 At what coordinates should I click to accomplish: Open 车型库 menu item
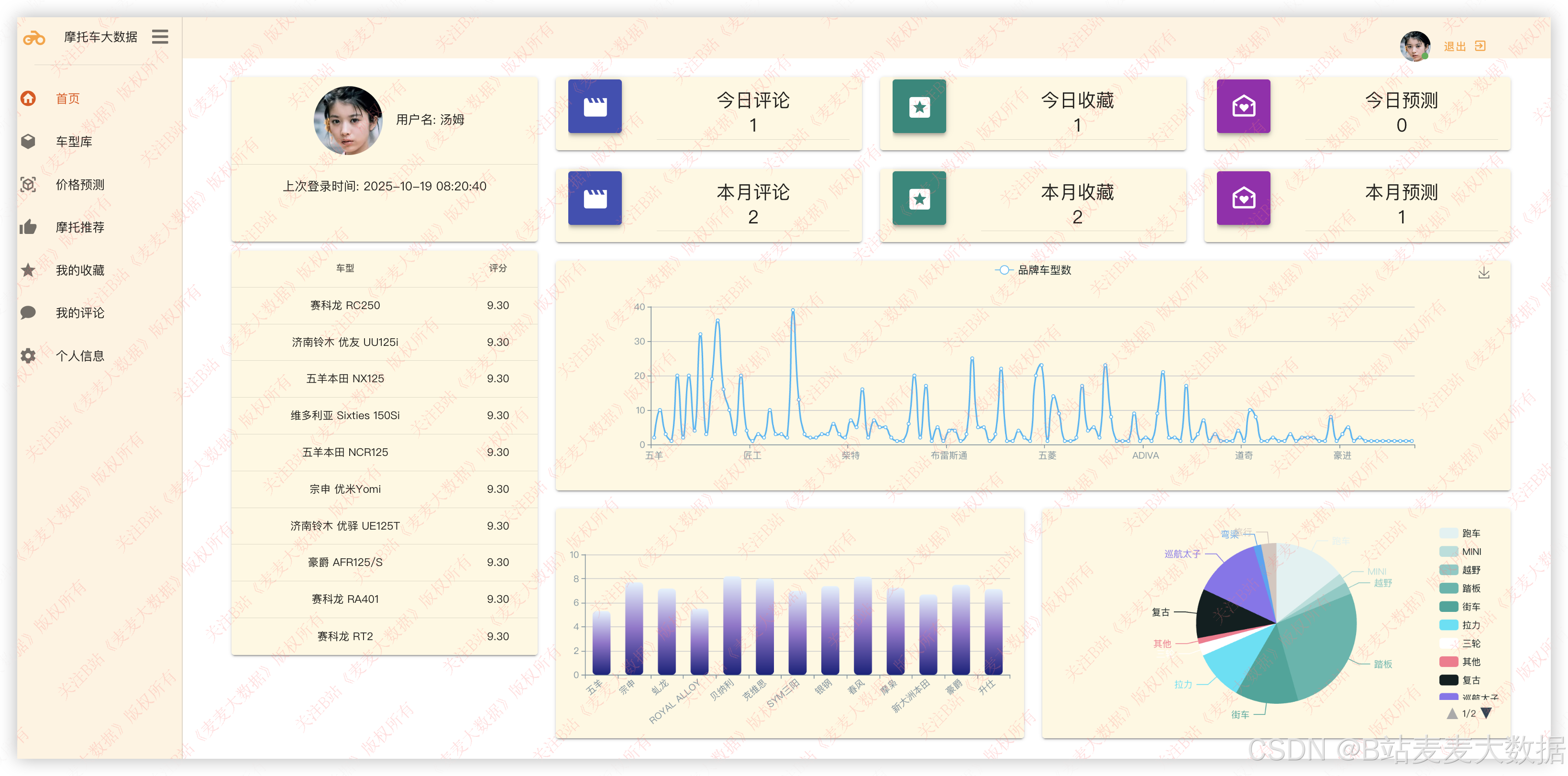(x=74, y=142)
